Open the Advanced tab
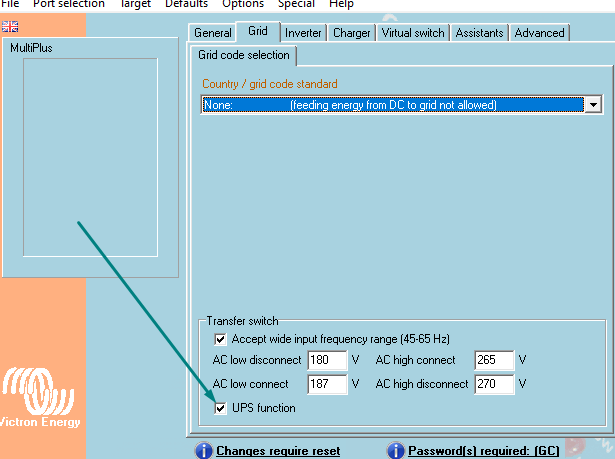This screenshot has height=459, width=615. pos(539,33)
